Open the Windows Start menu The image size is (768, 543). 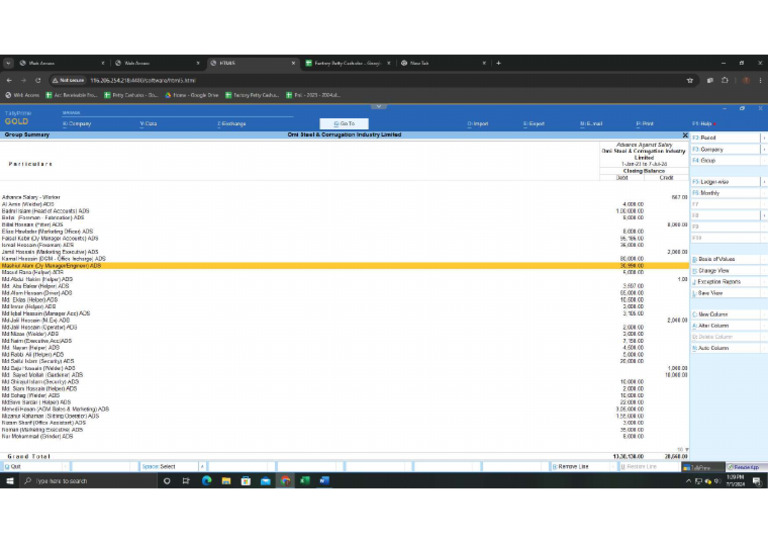coord(9,481)
